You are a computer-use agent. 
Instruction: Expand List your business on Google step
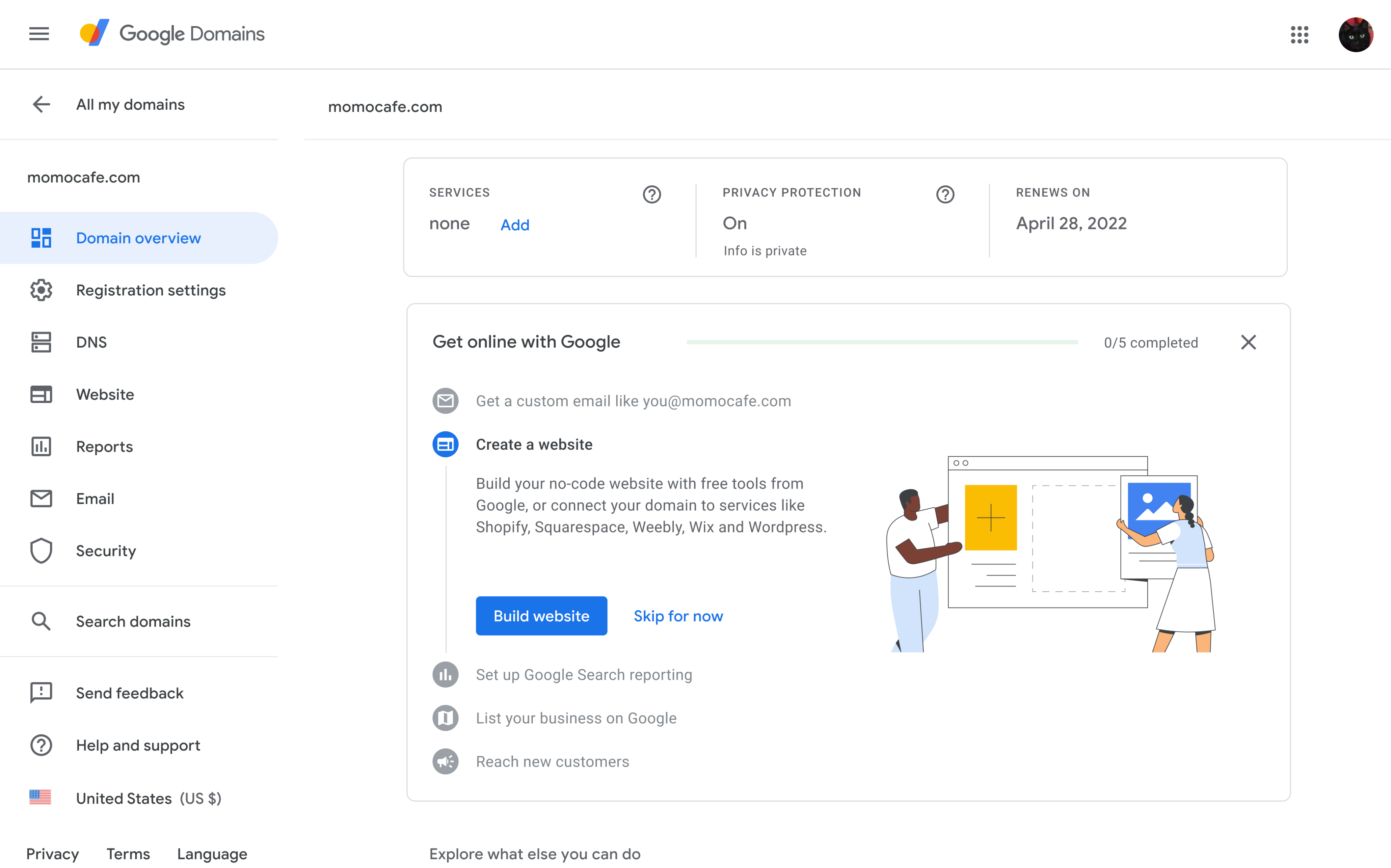pos(576,718)
